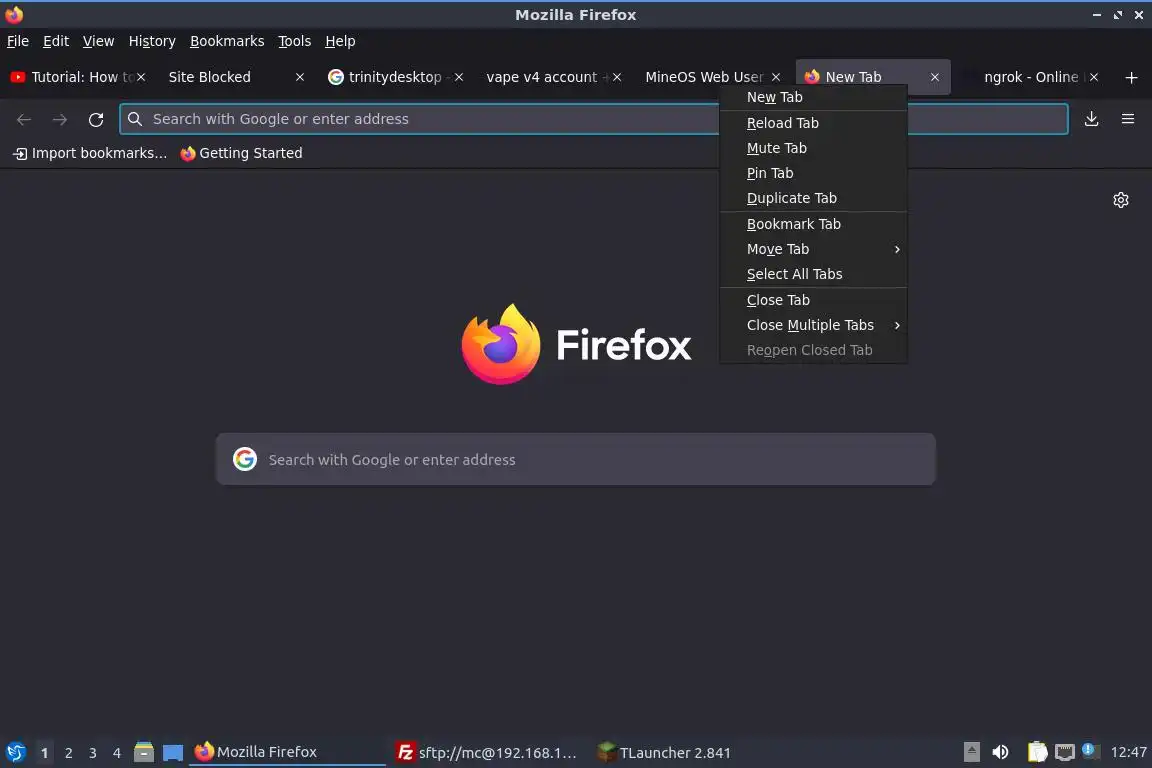The width and height of the screenshot is (1152, 768).
Task: Close the Site Blocked tab
Action: pos(300,77)
